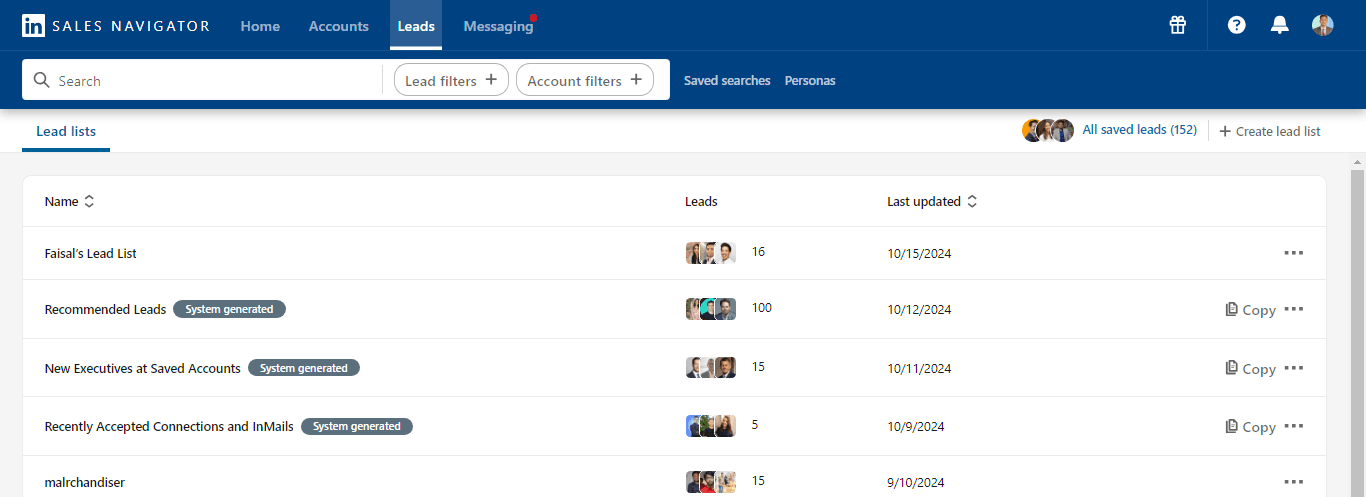Open the Messaging tab
The image size is (1366, 497).
pyautogui.click(x=498, y=26)
